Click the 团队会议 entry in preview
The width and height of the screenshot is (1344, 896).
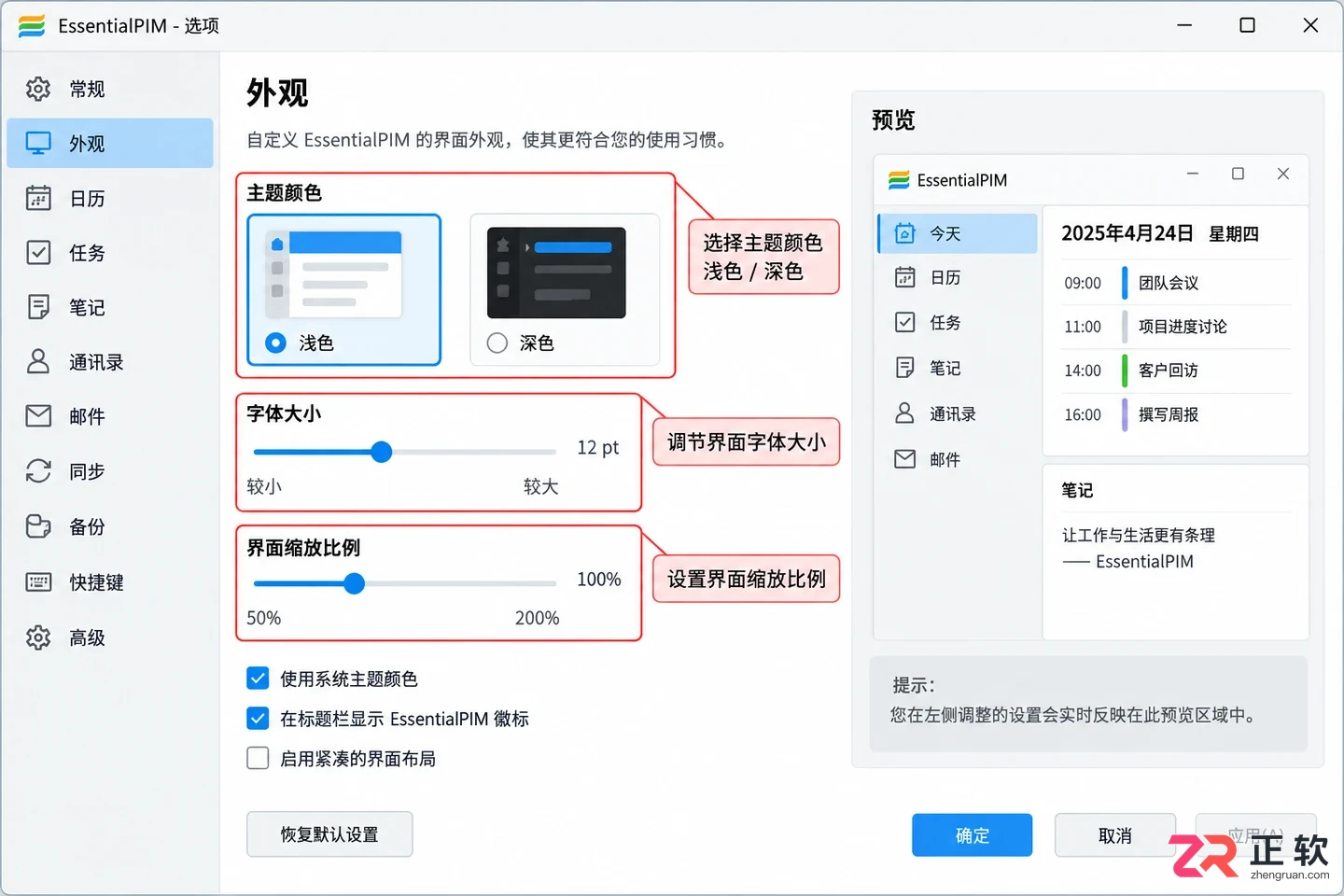click(1169, 283)
